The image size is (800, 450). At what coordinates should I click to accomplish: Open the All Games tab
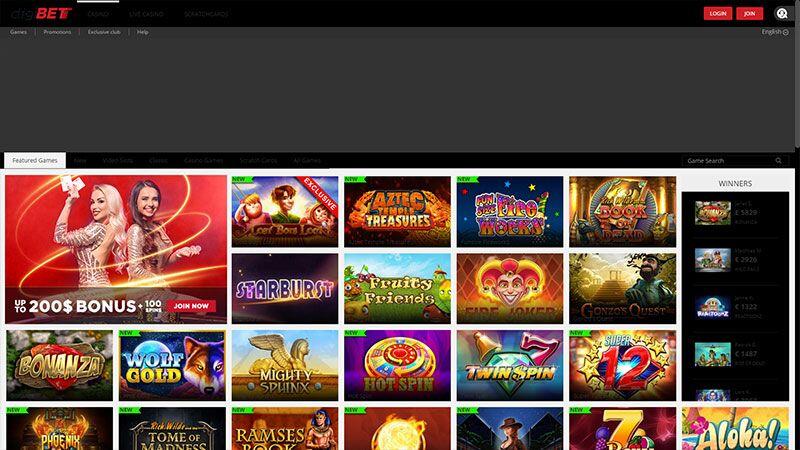307,160
